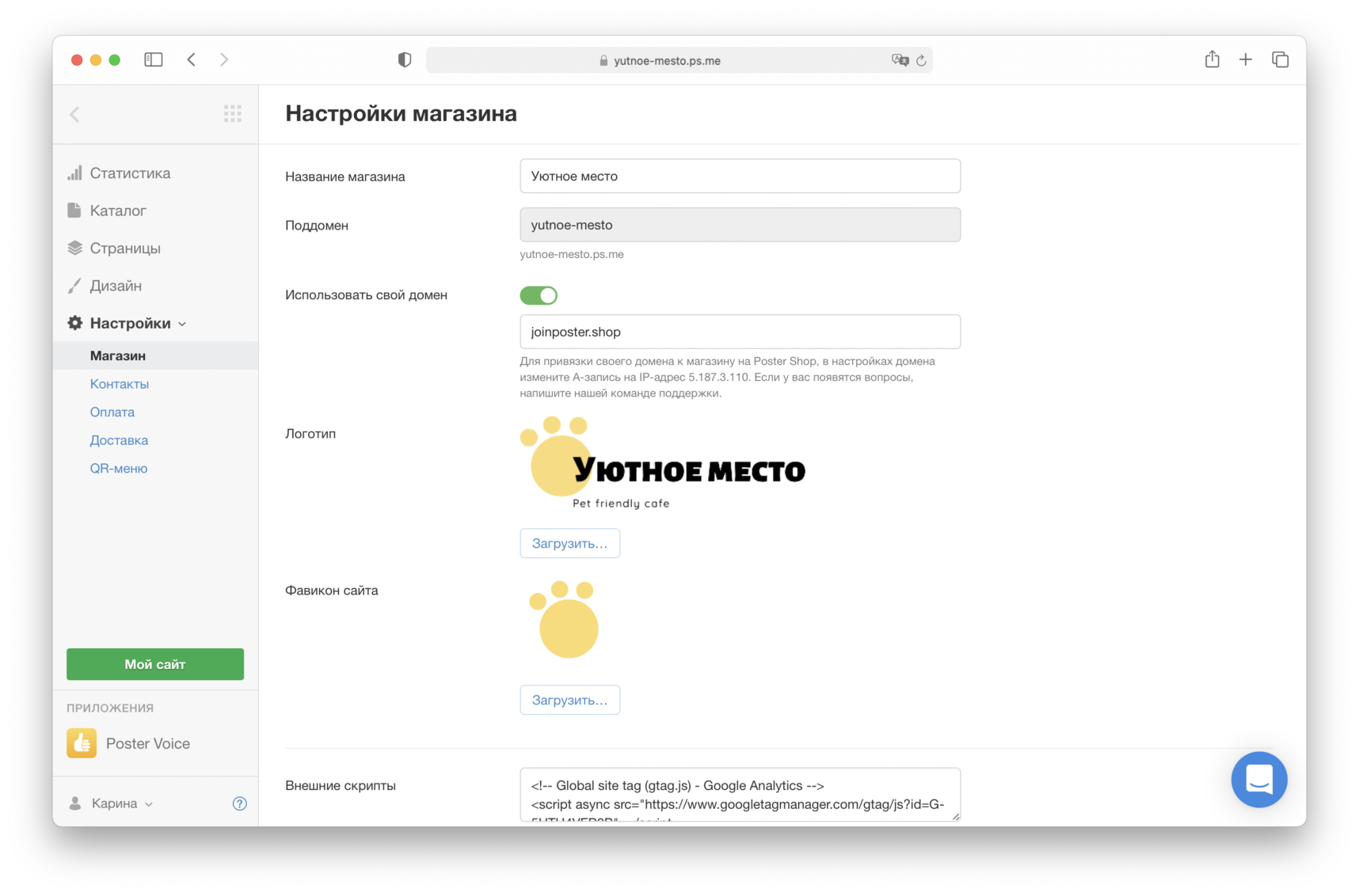This screenshot has width=1359, height=896.
Task: Click the translate page icon in address bar
Action: (900, 60)
